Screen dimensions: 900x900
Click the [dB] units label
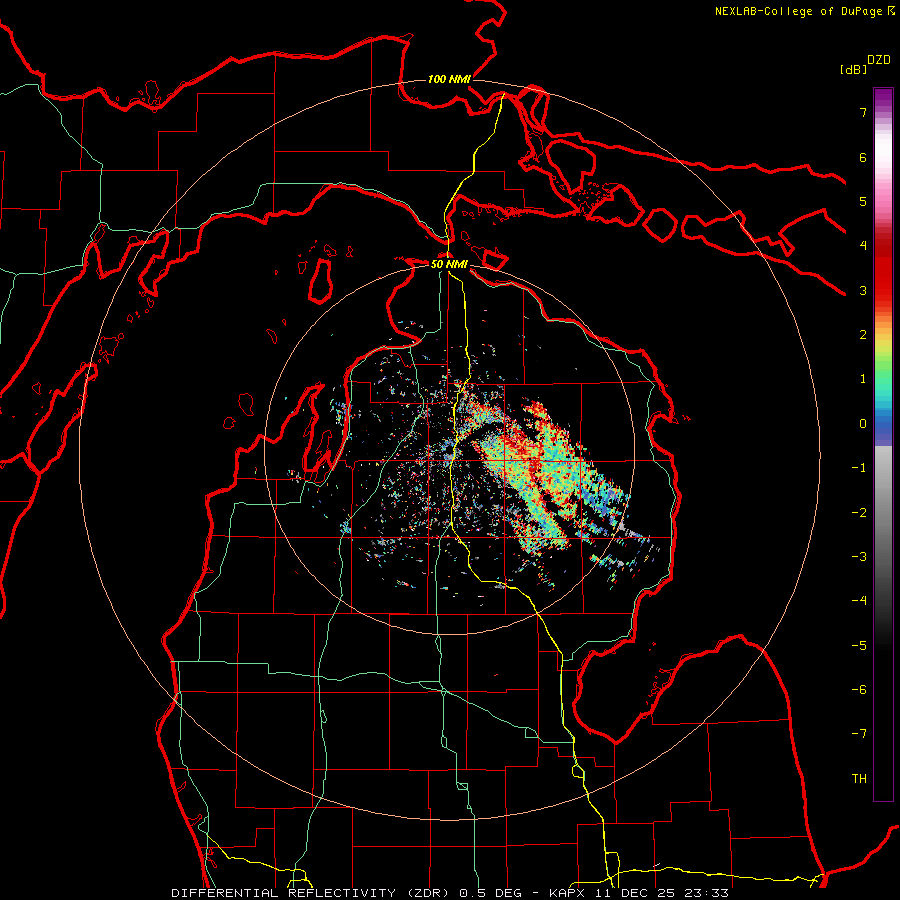(853, 69)
